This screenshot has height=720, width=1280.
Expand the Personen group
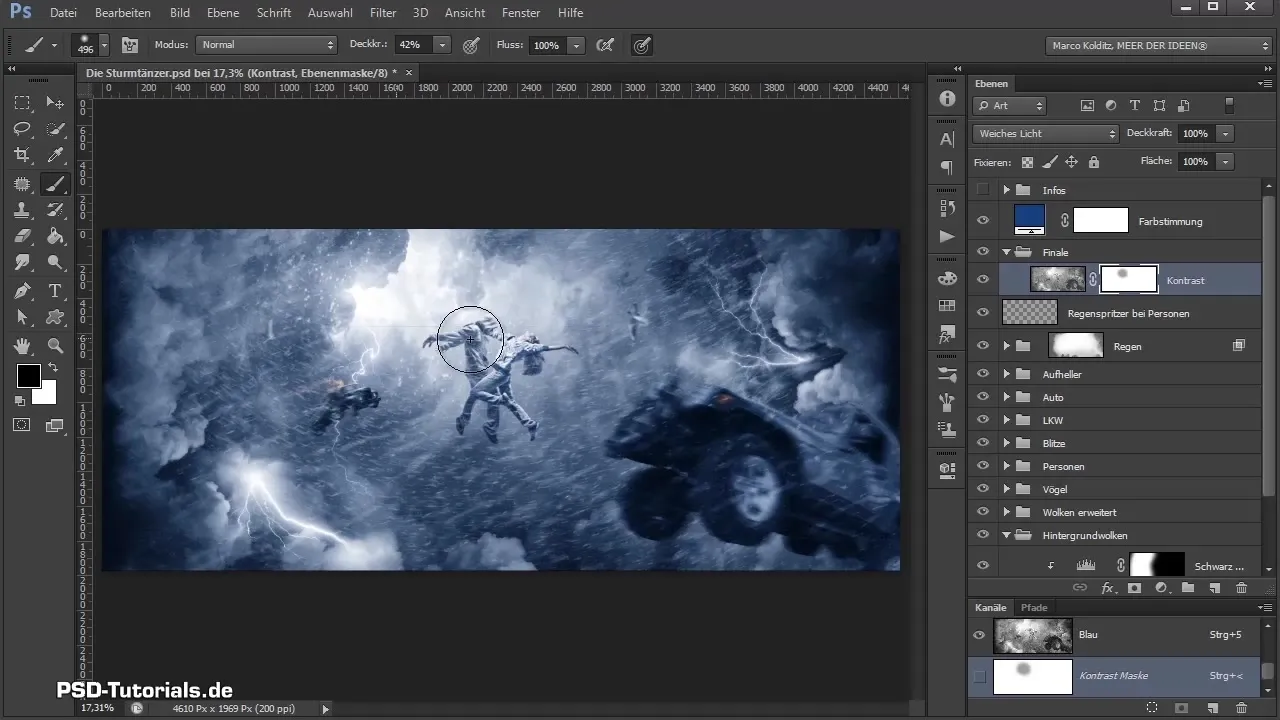click(1006, 466)
